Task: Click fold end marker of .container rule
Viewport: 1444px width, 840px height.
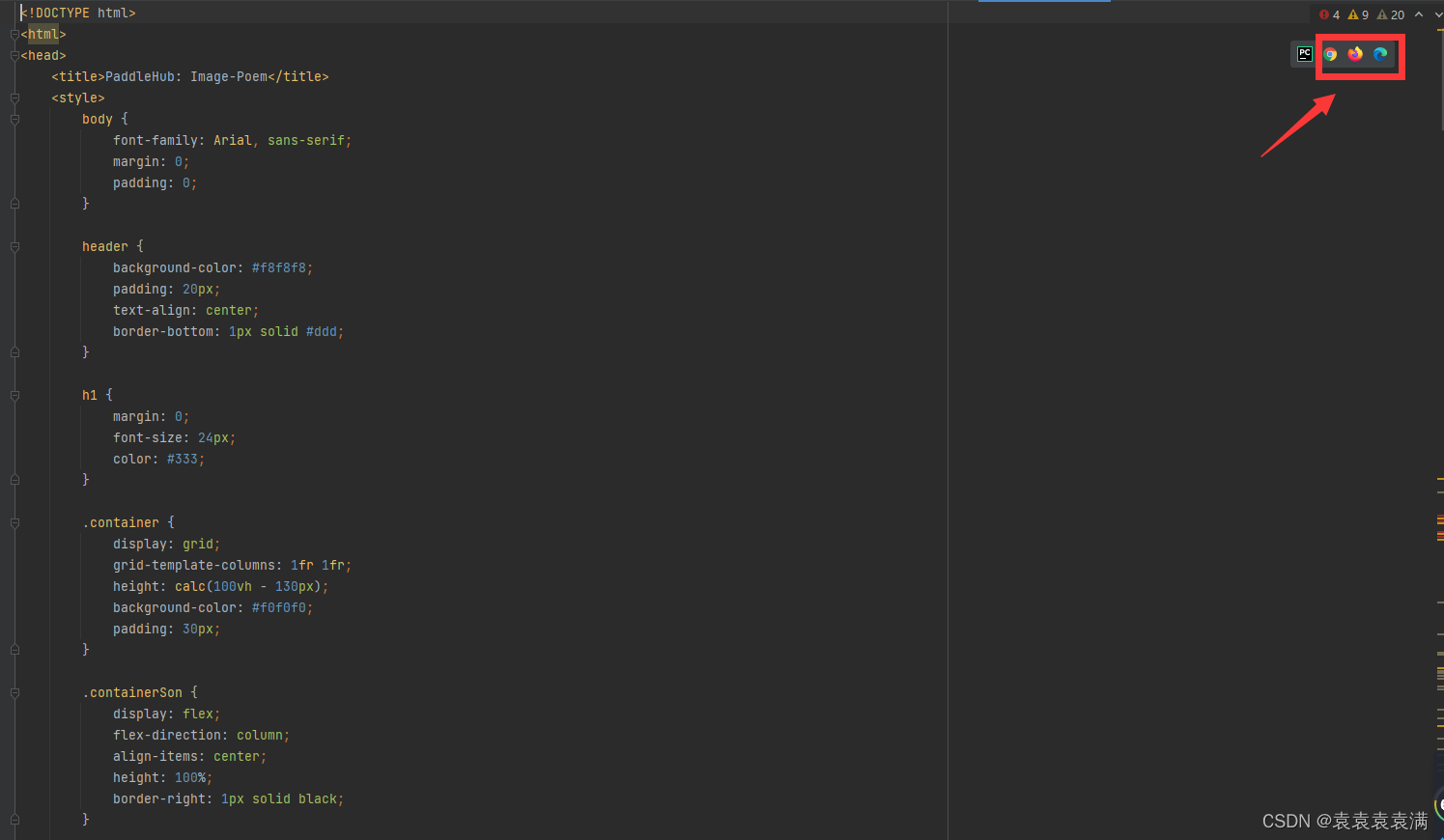Action: coord(14,650)
